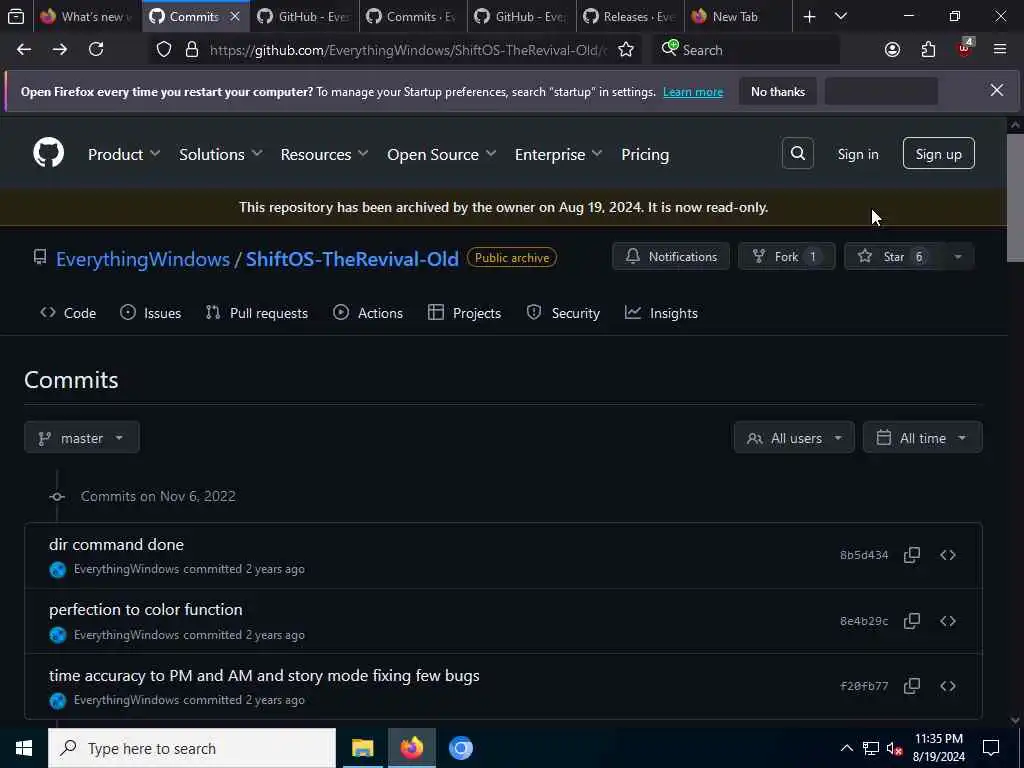Click the Chromium icon on the taskbar

(x=460, y=748)
